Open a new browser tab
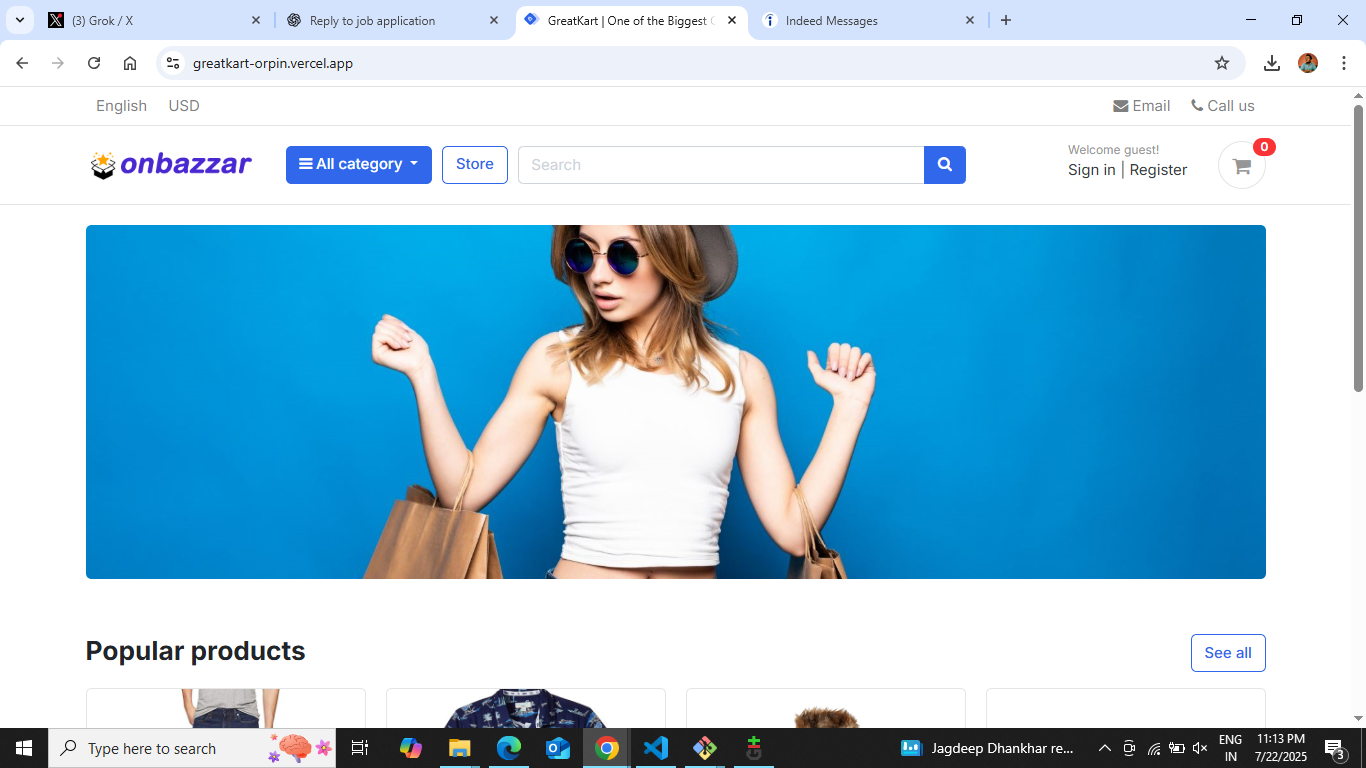 coord(1006,20)
